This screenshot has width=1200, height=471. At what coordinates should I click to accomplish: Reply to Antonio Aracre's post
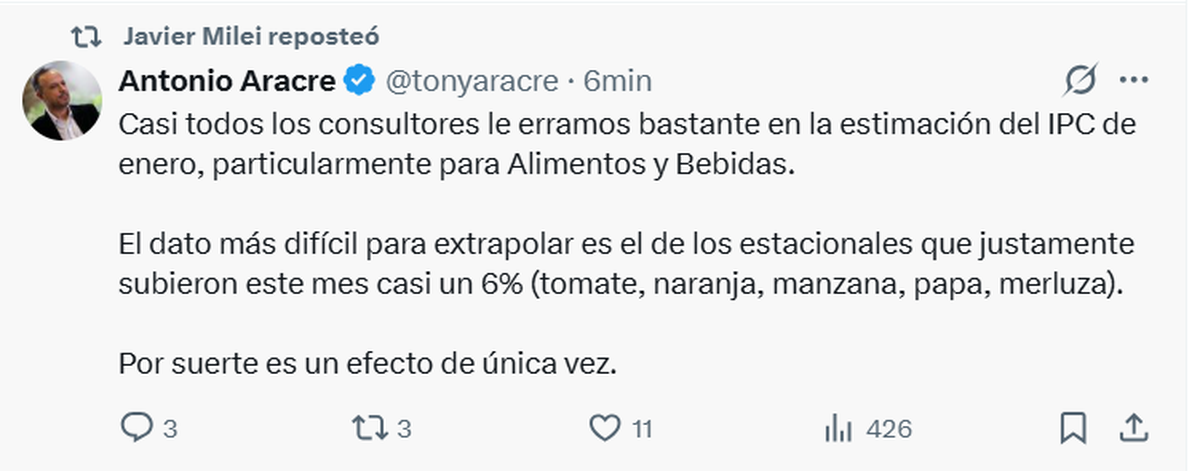135,428
